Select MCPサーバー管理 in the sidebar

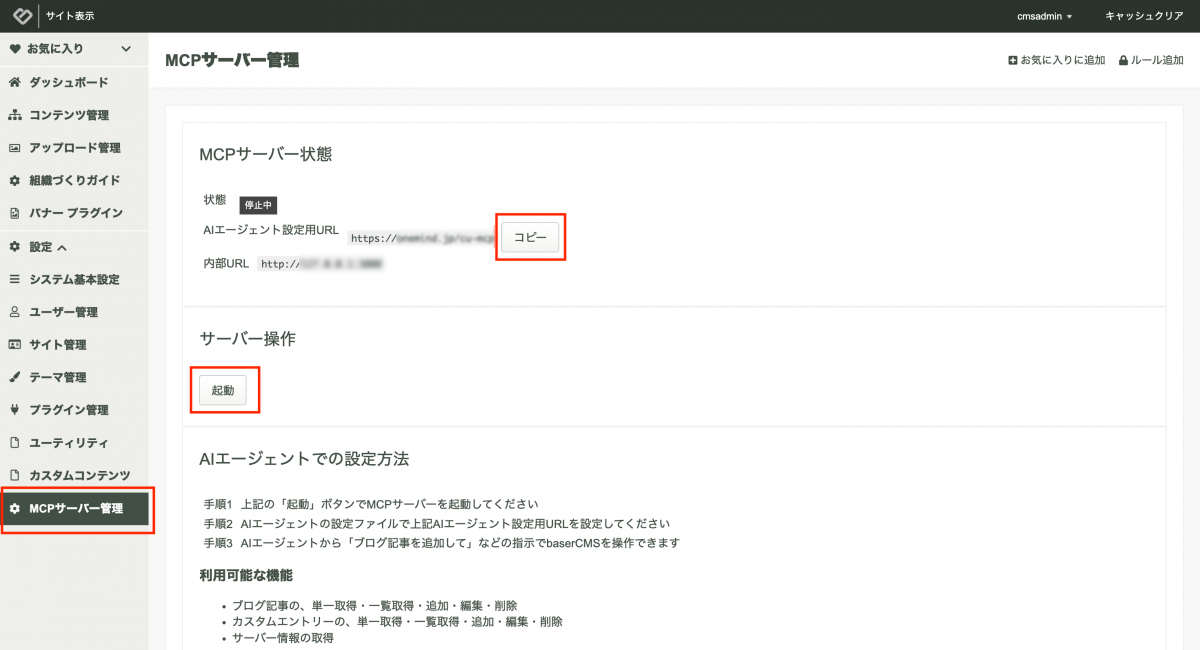click(76, 509)
